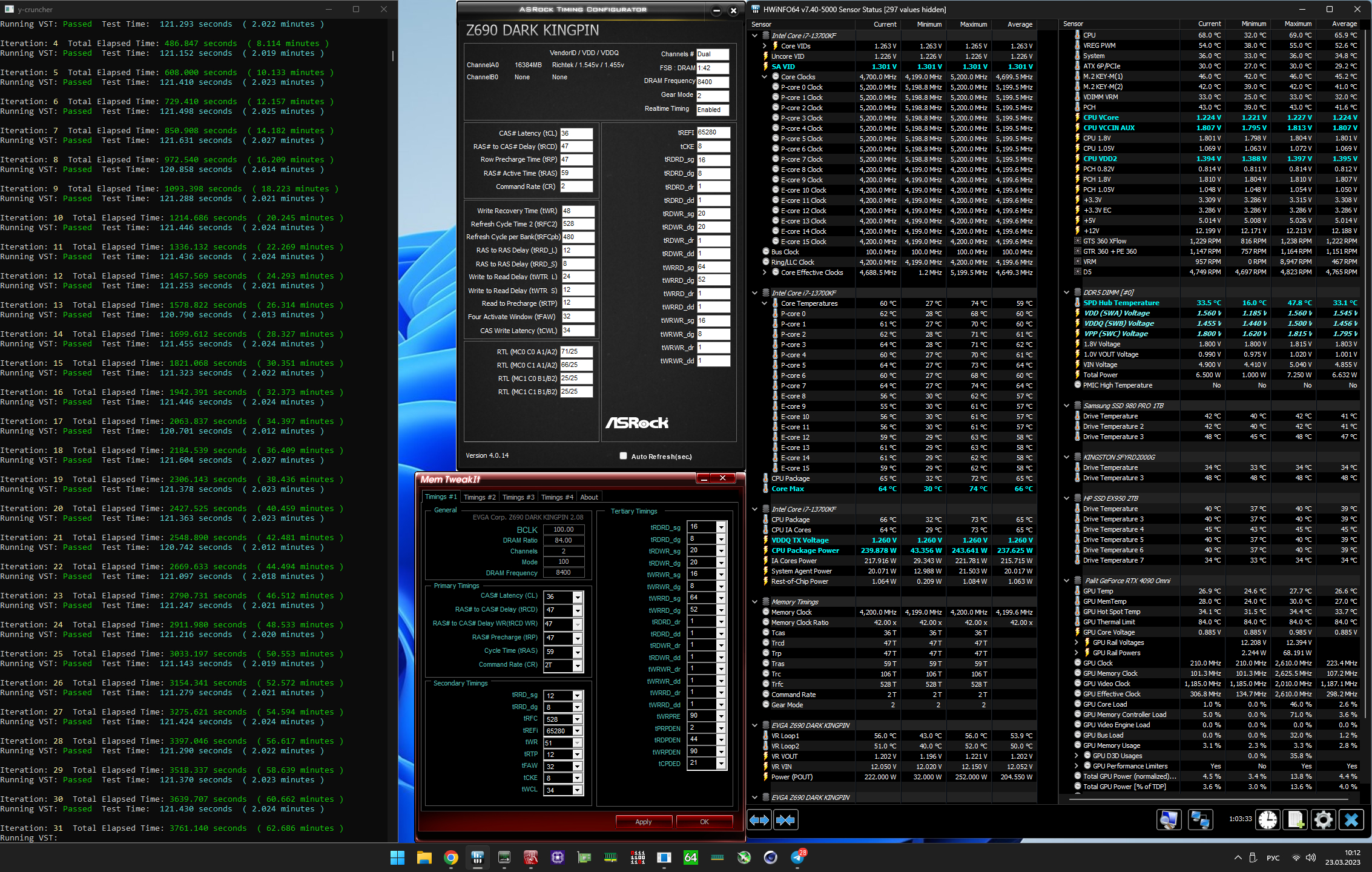Open Telegram from the taskbar

(x=797, y=857)
